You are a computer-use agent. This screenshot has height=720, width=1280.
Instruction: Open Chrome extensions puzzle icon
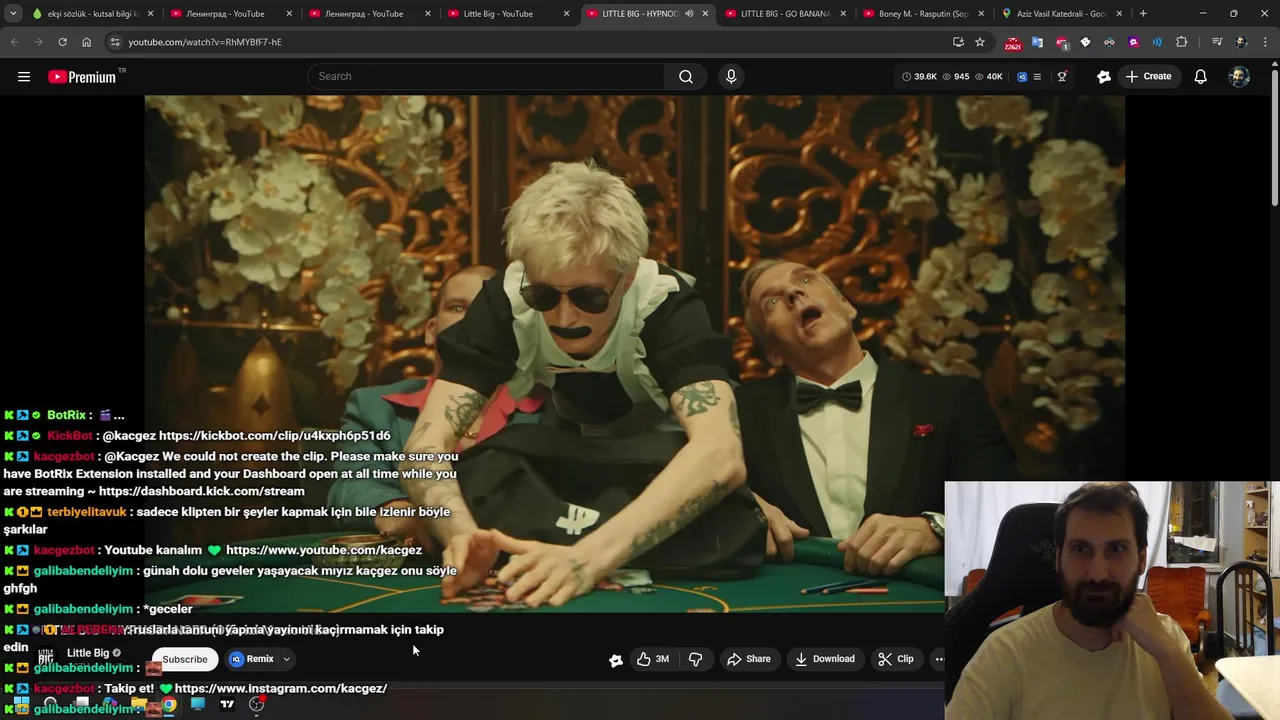click(1182, 42)
